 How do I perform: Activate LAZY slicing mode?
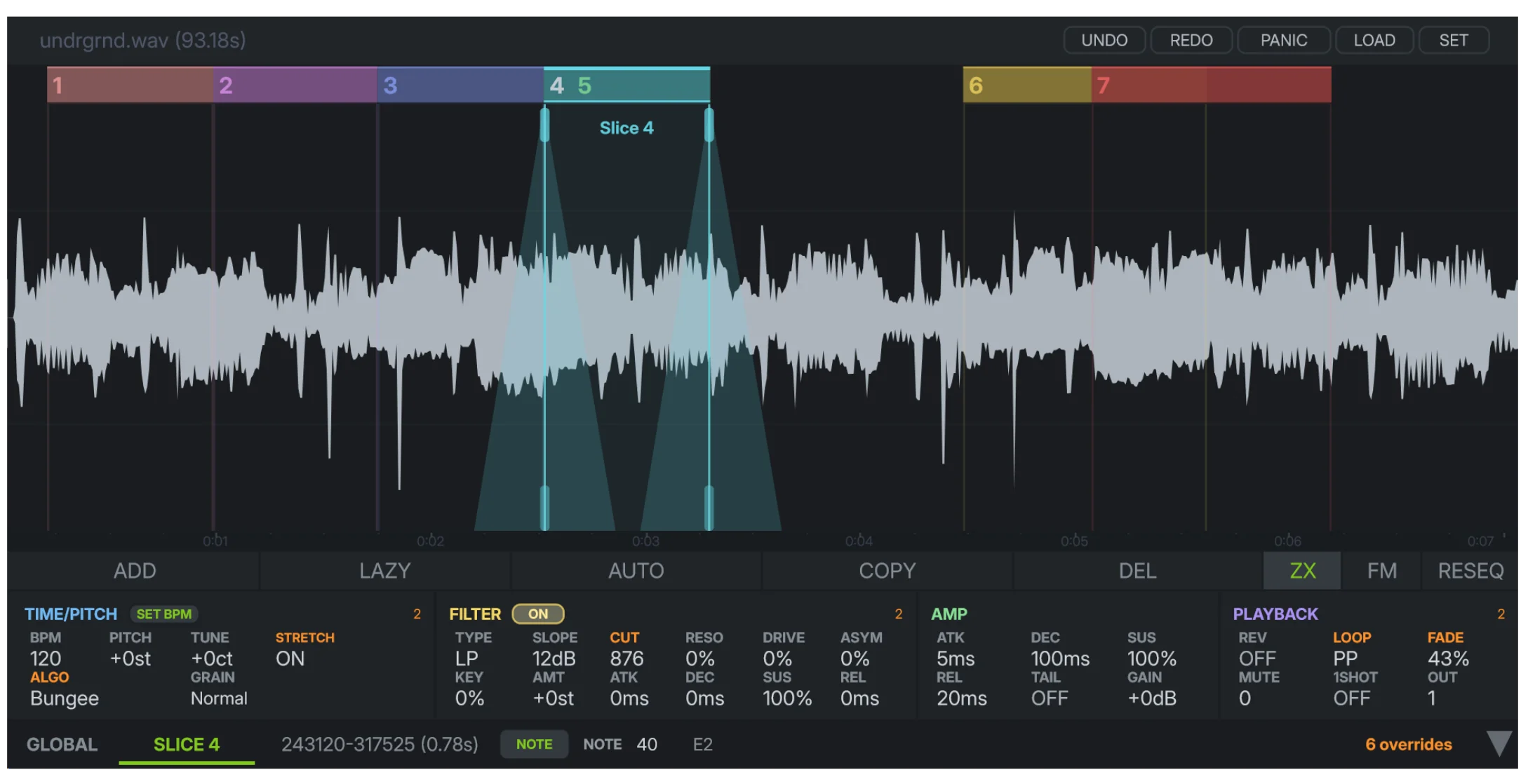[x=384, y=570]
